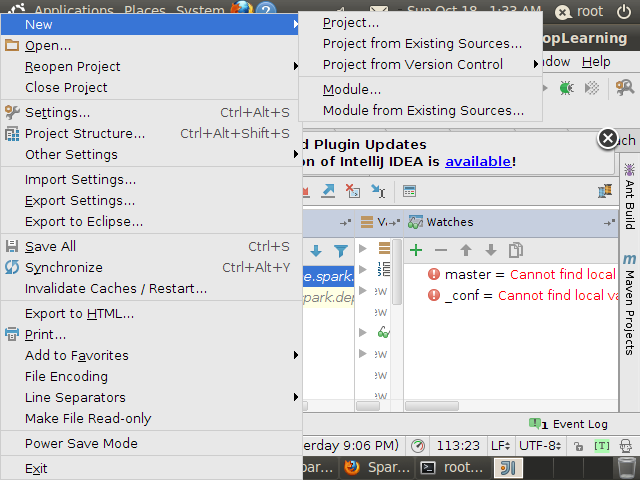This screenshot has height=480, width=640.
Task: Click the Run to Cursor icon
Action: pyautogui.click(x=378, y=191)
